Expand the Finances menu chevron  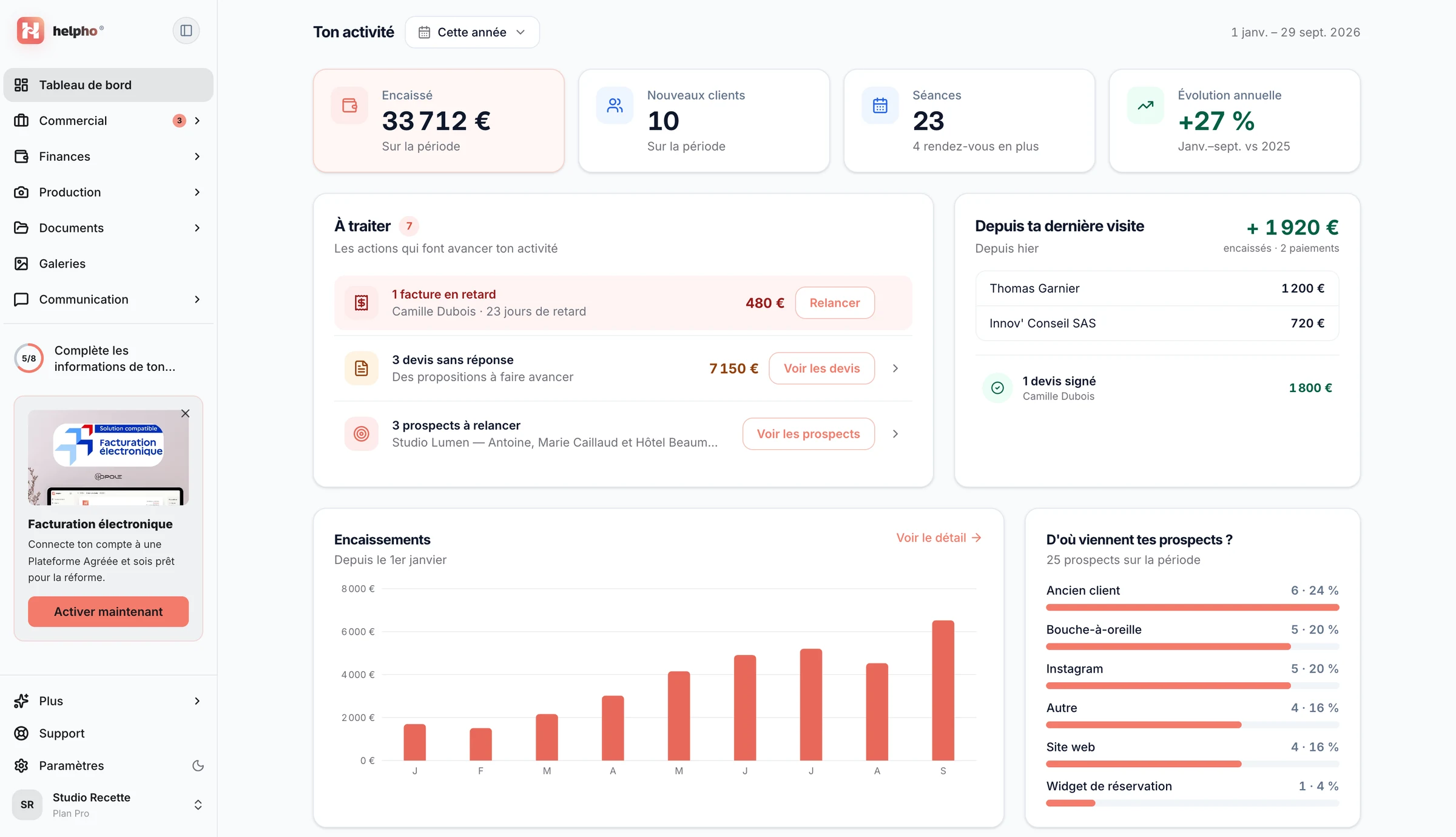tap(197, 156)
